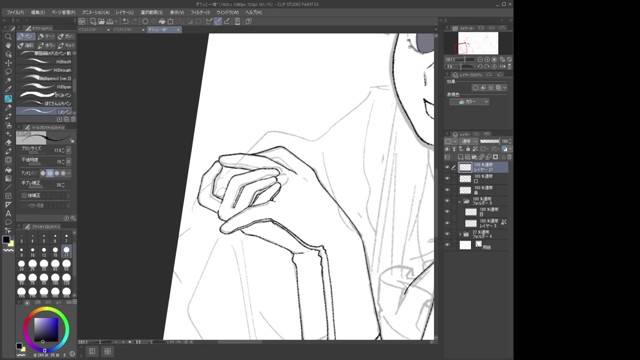
Task: Select the strongest anti-aliasing option
Action: pyautogui.click(x=63, y=173)
